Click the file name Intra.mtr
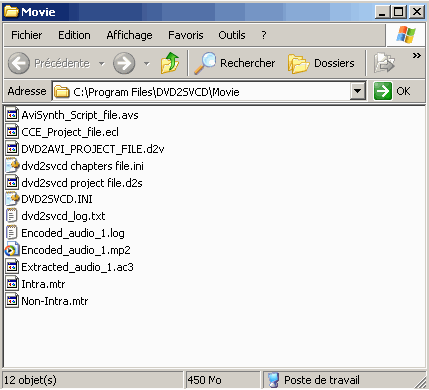This screenshot has width=429, height=390. coord(43,284)
